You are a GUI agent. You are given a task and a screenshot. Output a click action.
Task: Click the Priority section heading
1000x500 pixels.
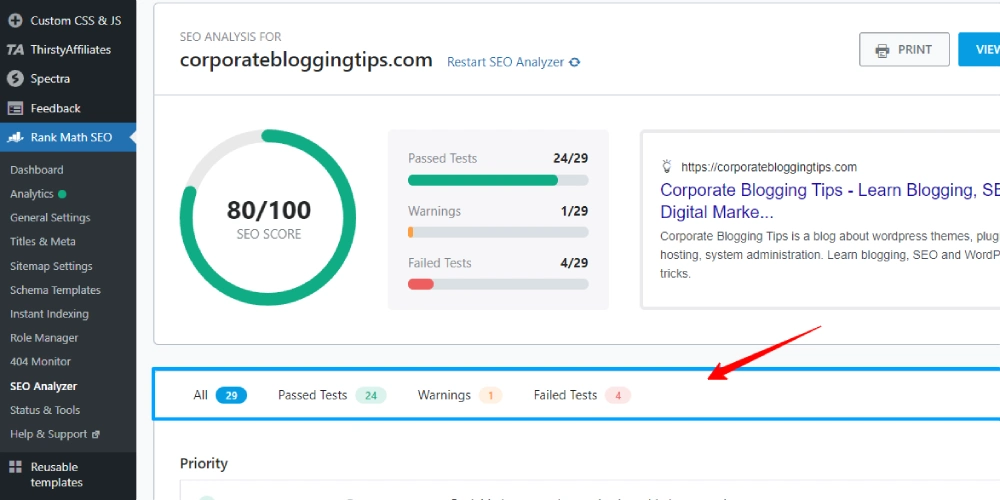pyautogui.click(x=203, y=464)
